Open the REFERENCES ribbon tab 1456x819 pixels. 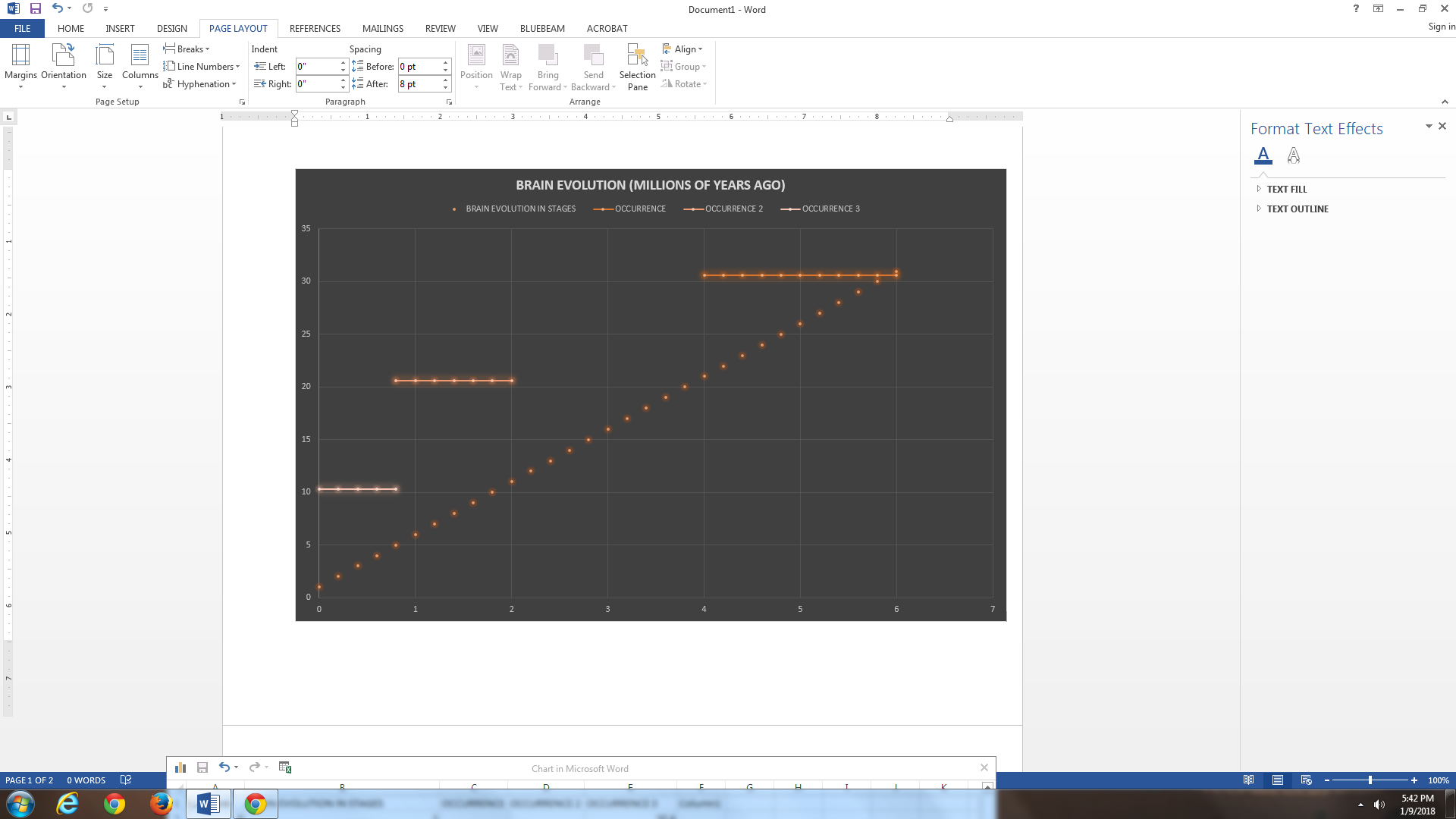point(315,29)
